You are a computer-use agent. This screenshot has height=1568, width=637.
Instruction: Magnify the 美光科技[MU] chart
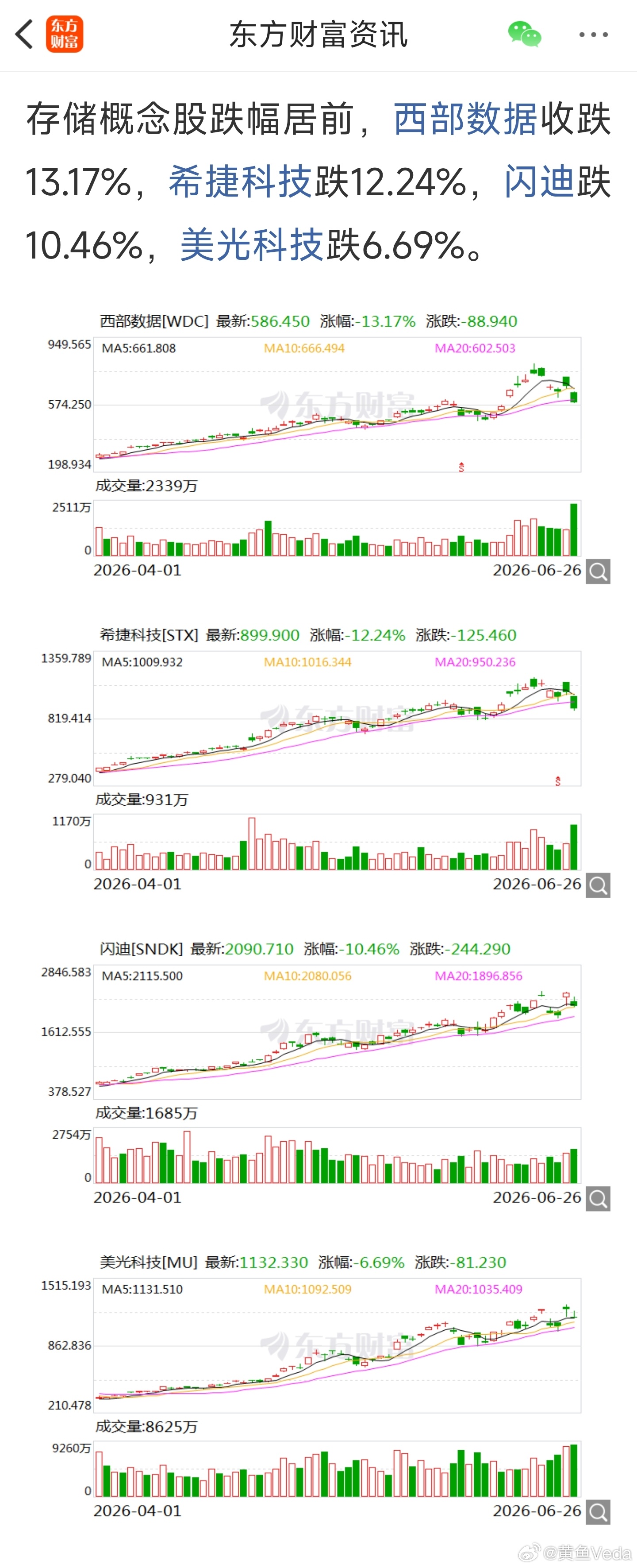(x=598, y=1513)
